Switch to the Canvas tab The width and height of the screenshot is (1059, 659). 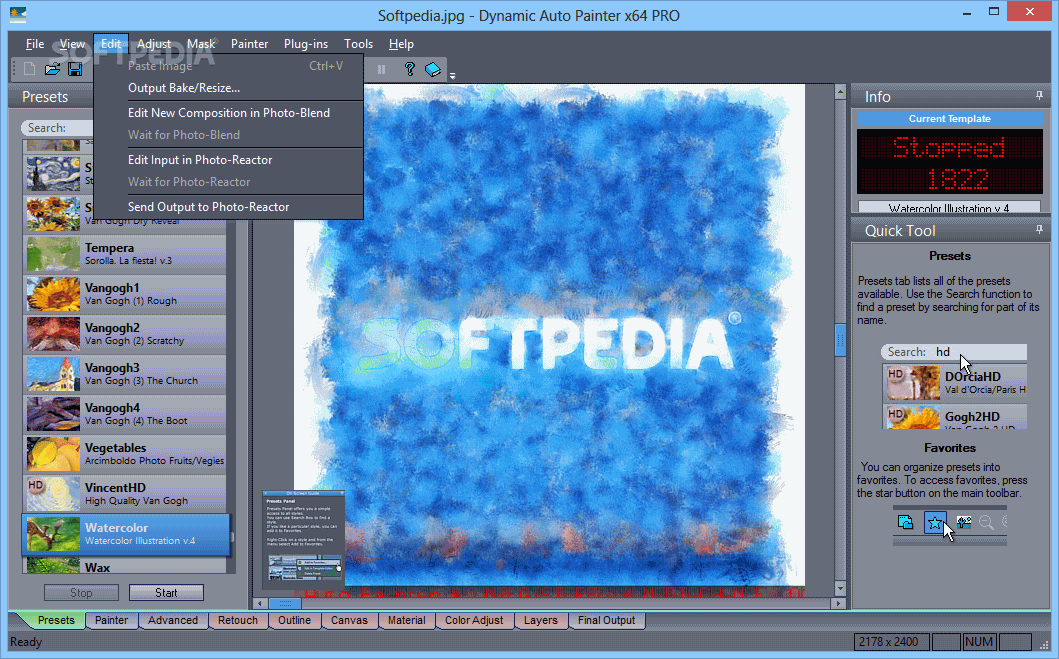349,620
